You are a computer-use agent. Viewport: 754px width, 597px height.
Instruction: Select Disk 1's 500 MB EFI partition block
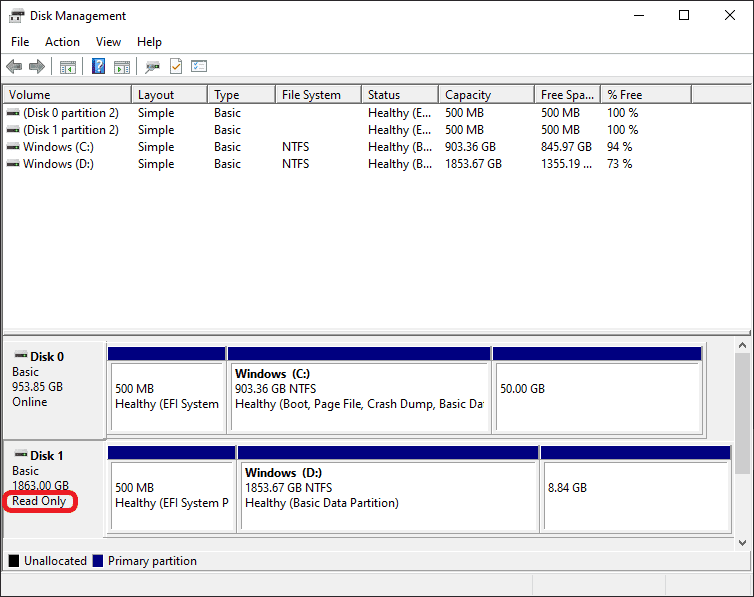click(x=171, y=494)
